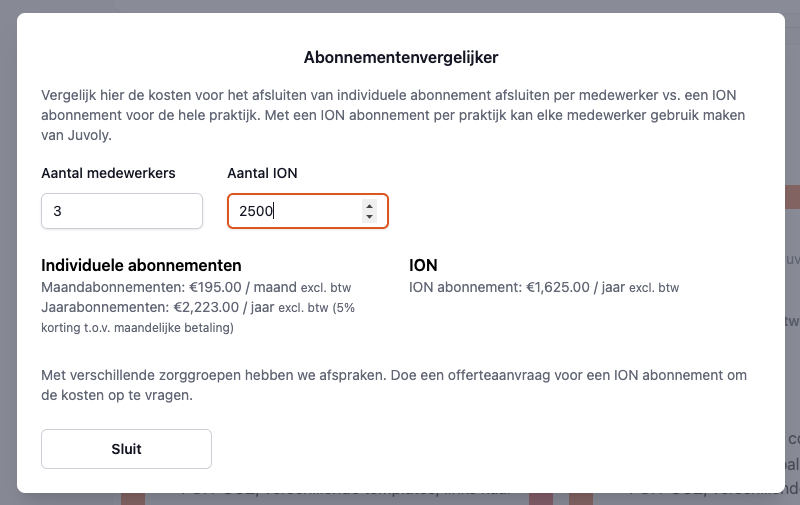Click the Abonnementenvergelijker dialog title
Image resolution: width=800 pixels, height=505 pixels.
pos(400,57)
